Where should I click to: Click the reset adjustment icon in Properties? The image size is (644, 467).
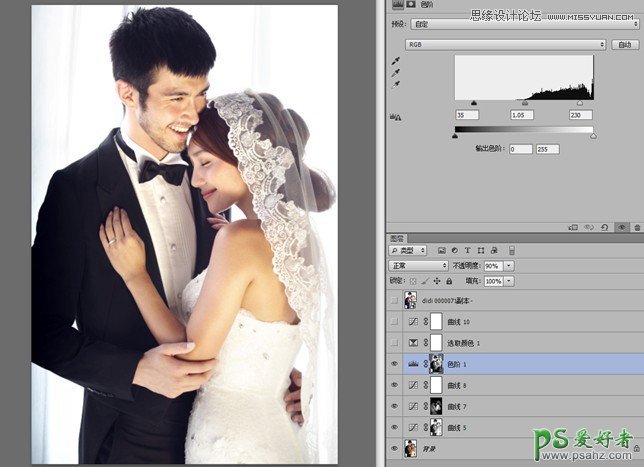coord(606,227)
